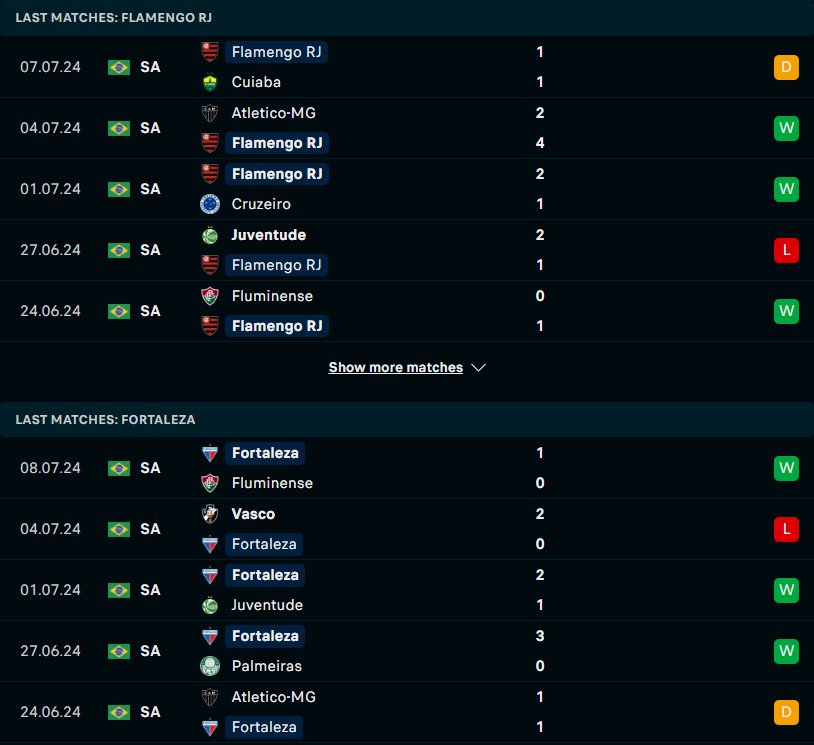
Task: Click Brazil flag on 27.06.24 Juventude-Flamengo row
Action: click(119, 250)
